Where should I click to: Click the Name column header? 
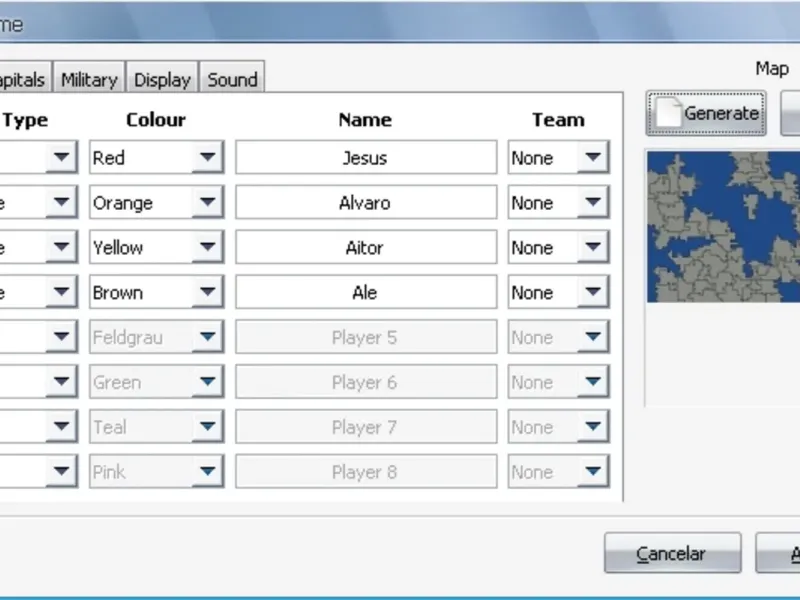coord(365,120)
